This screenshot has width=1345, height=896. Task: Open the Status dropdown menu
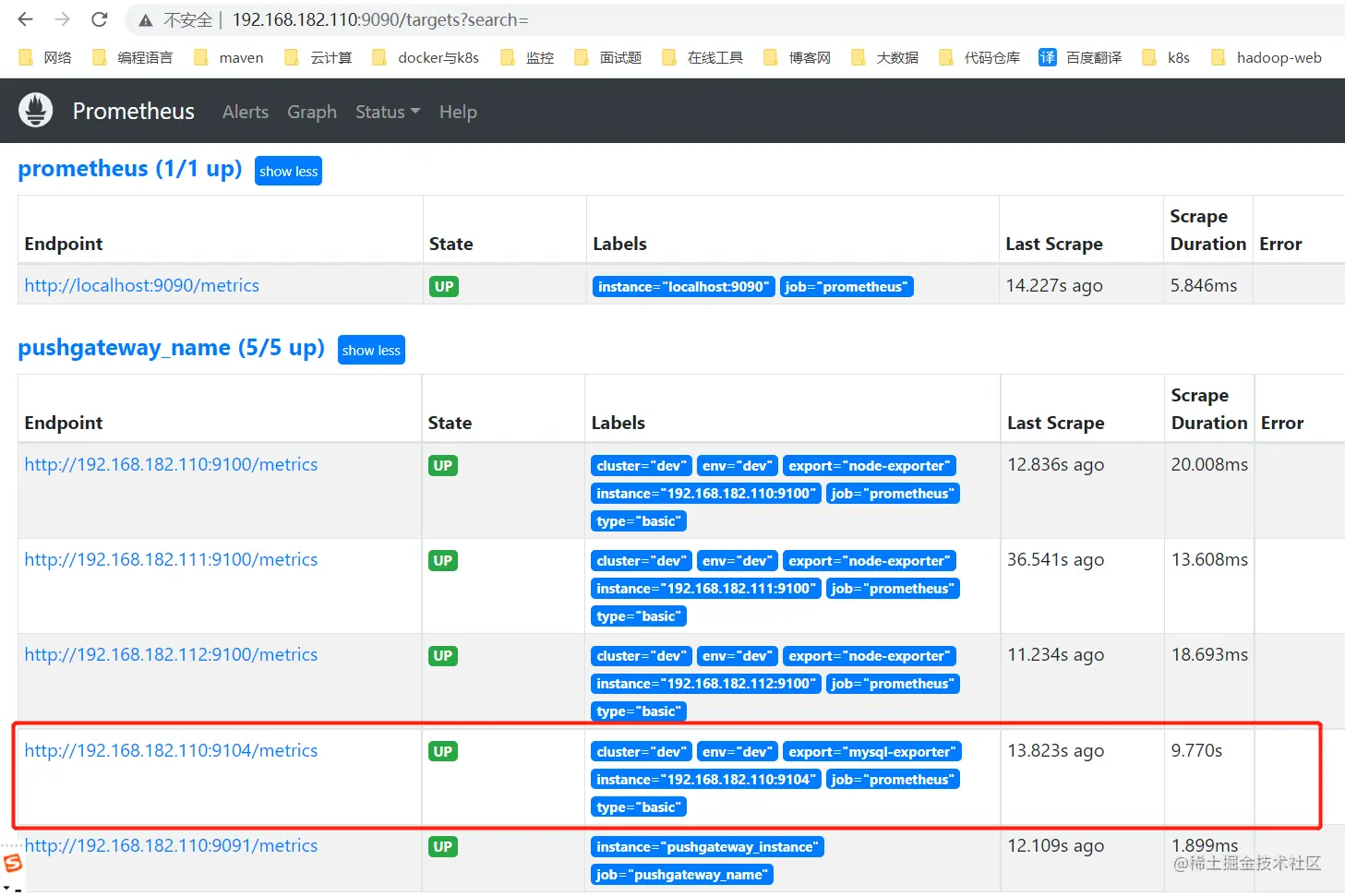388,112
